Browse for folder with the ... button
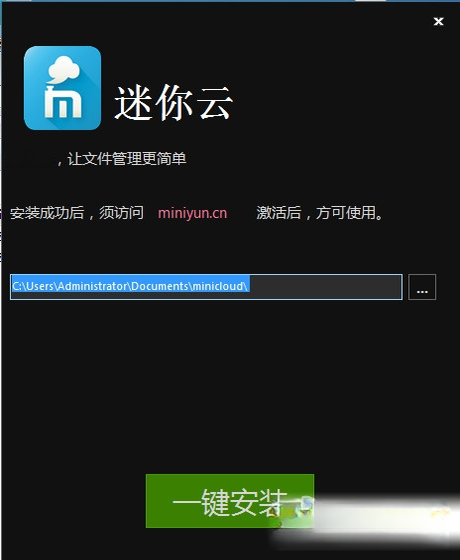Screen dimensions: 460x560 point(422,287)
